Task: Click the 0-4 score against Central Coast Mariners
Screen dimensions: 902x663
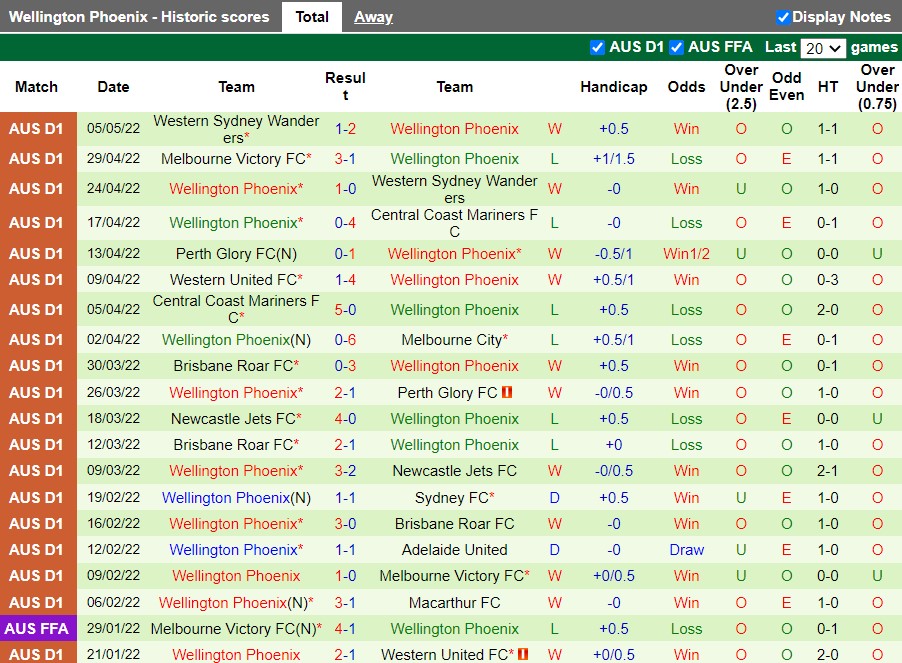Action: point(345,223)
